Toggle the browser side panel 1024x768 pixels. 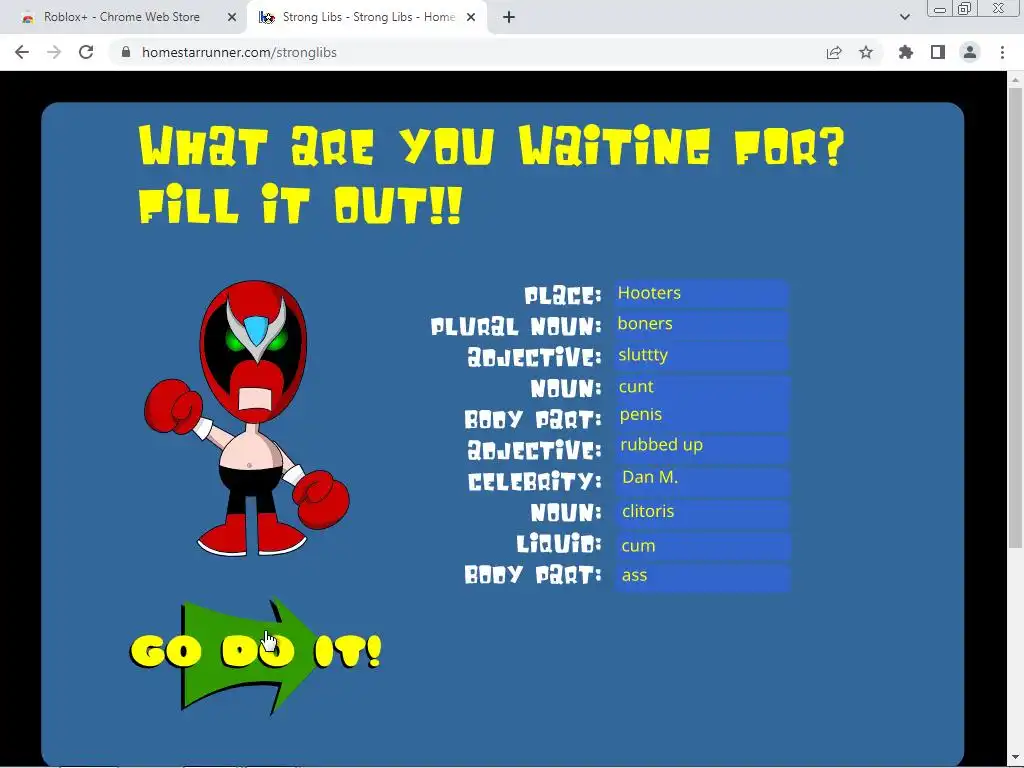point(938,52)
